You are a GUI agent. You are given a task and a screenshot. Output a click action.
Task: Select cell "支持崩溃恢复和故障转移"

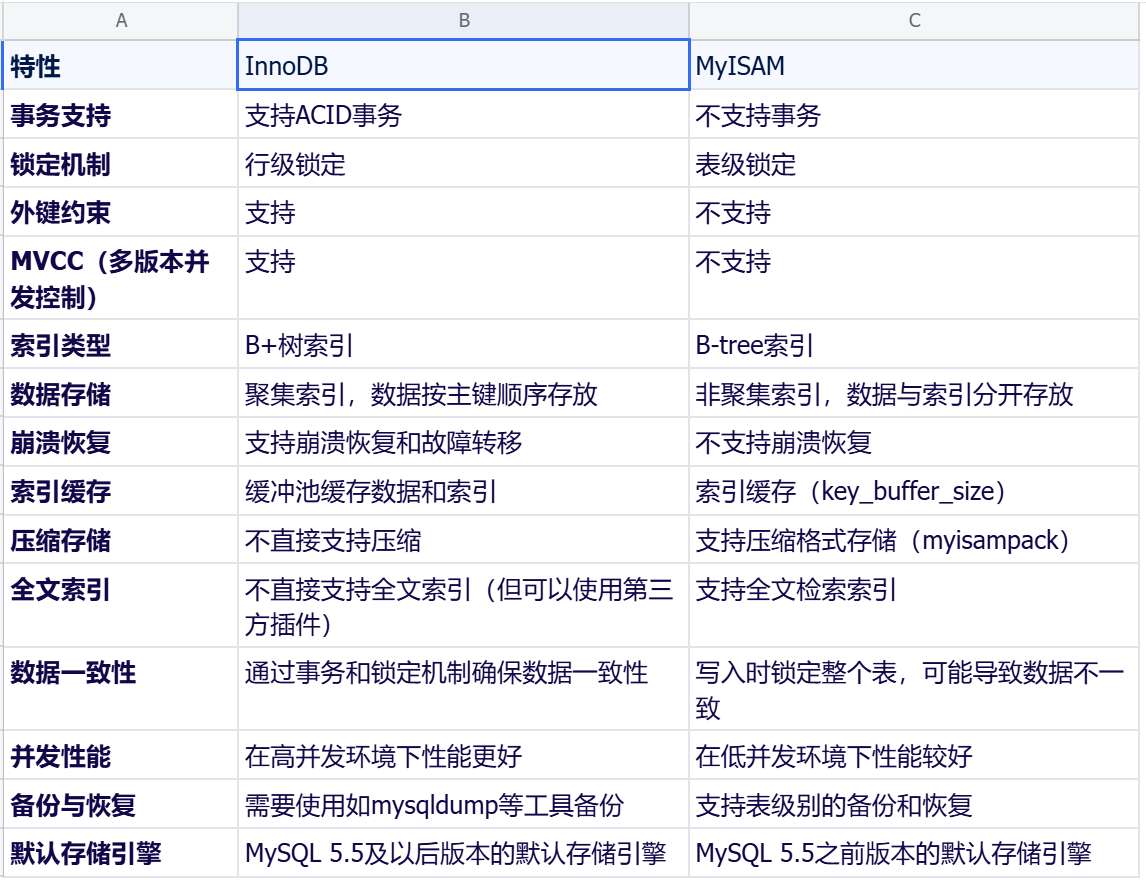463,442
